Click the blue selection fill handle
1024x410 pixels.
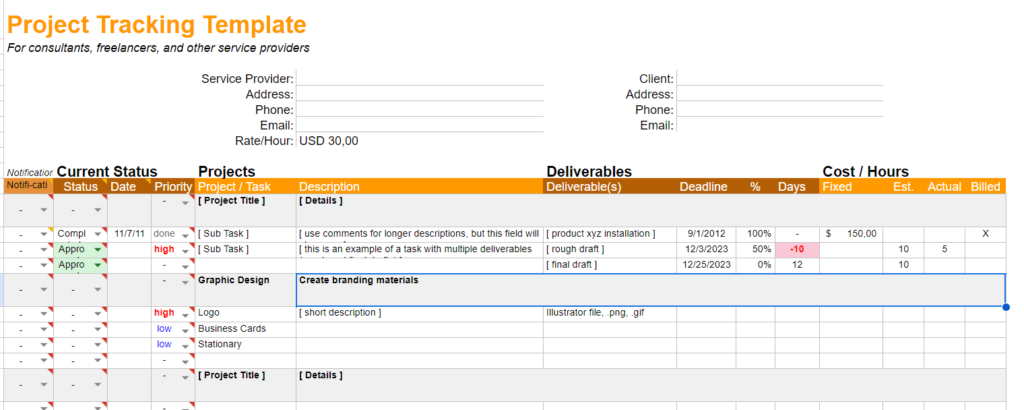click(x=1005, y=306)
